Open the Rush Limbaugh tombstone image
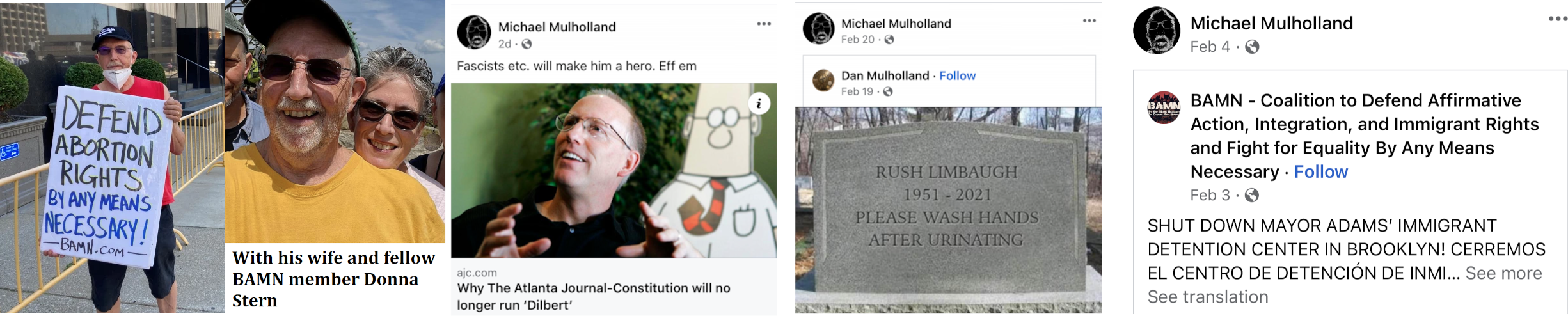 click(948, 210)
